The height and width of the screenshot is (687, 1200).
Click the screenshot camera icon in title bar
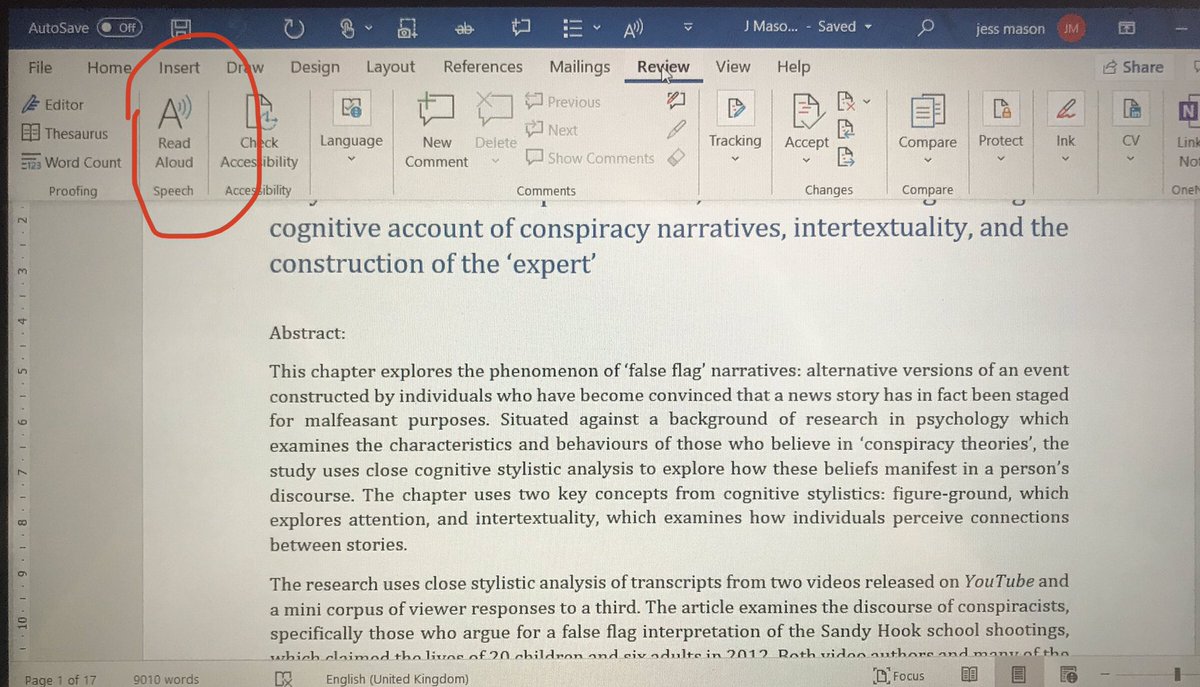pyautogui.click(x=408, y=28)
